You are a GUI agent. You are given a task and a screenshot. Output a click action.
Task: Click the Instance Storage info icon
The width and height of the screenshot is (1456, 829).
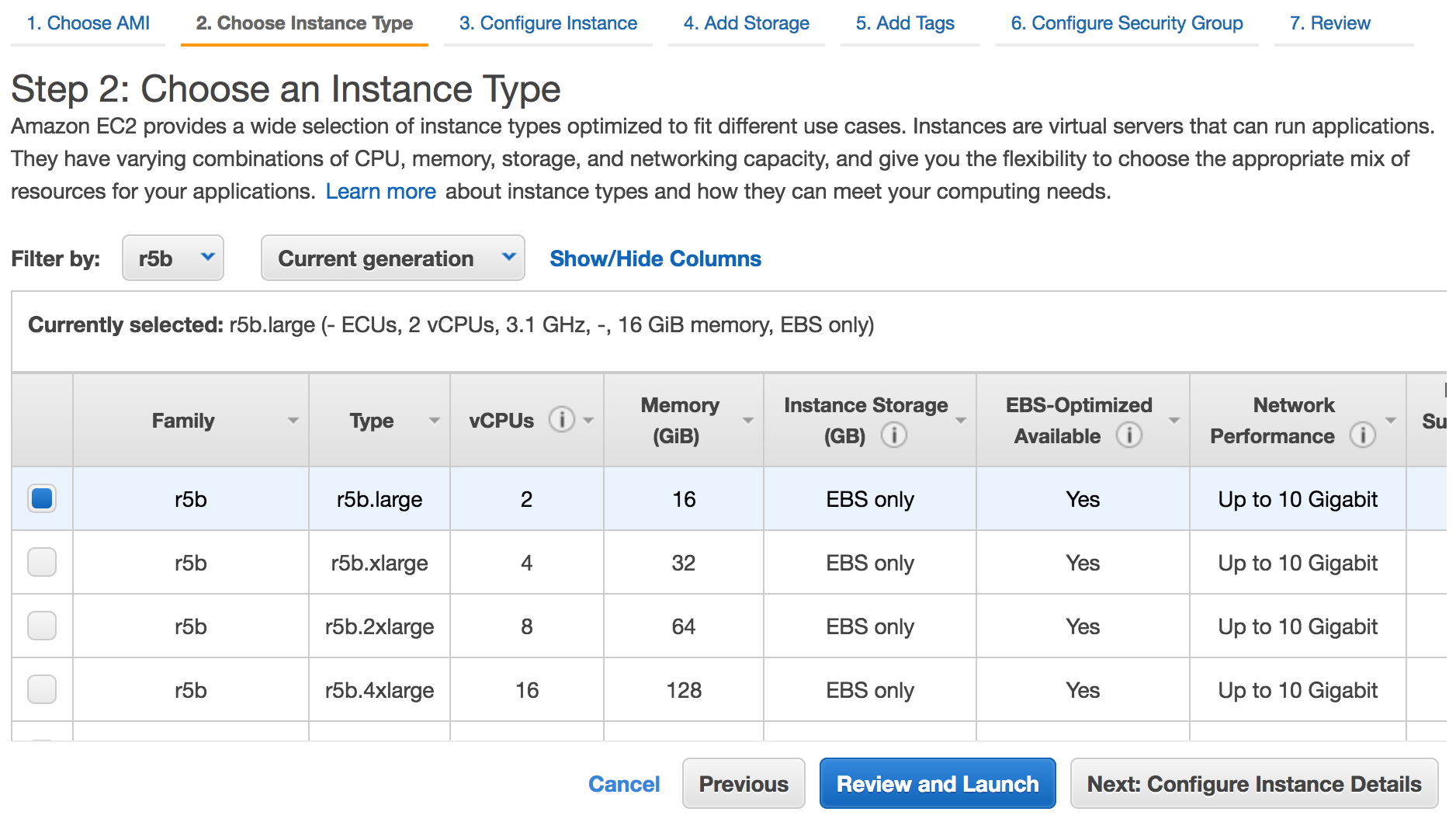click(x=894, y=435)
